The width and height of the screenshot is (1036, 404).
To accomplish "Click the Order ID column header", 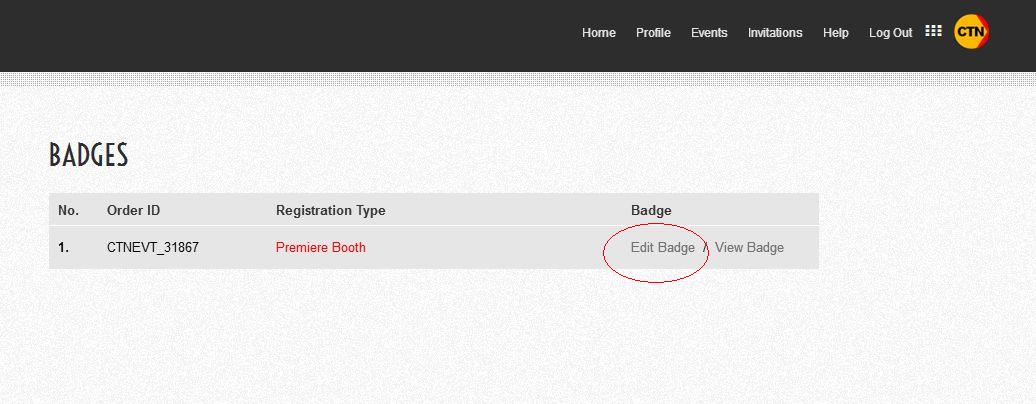I will (x=133, y=211).
